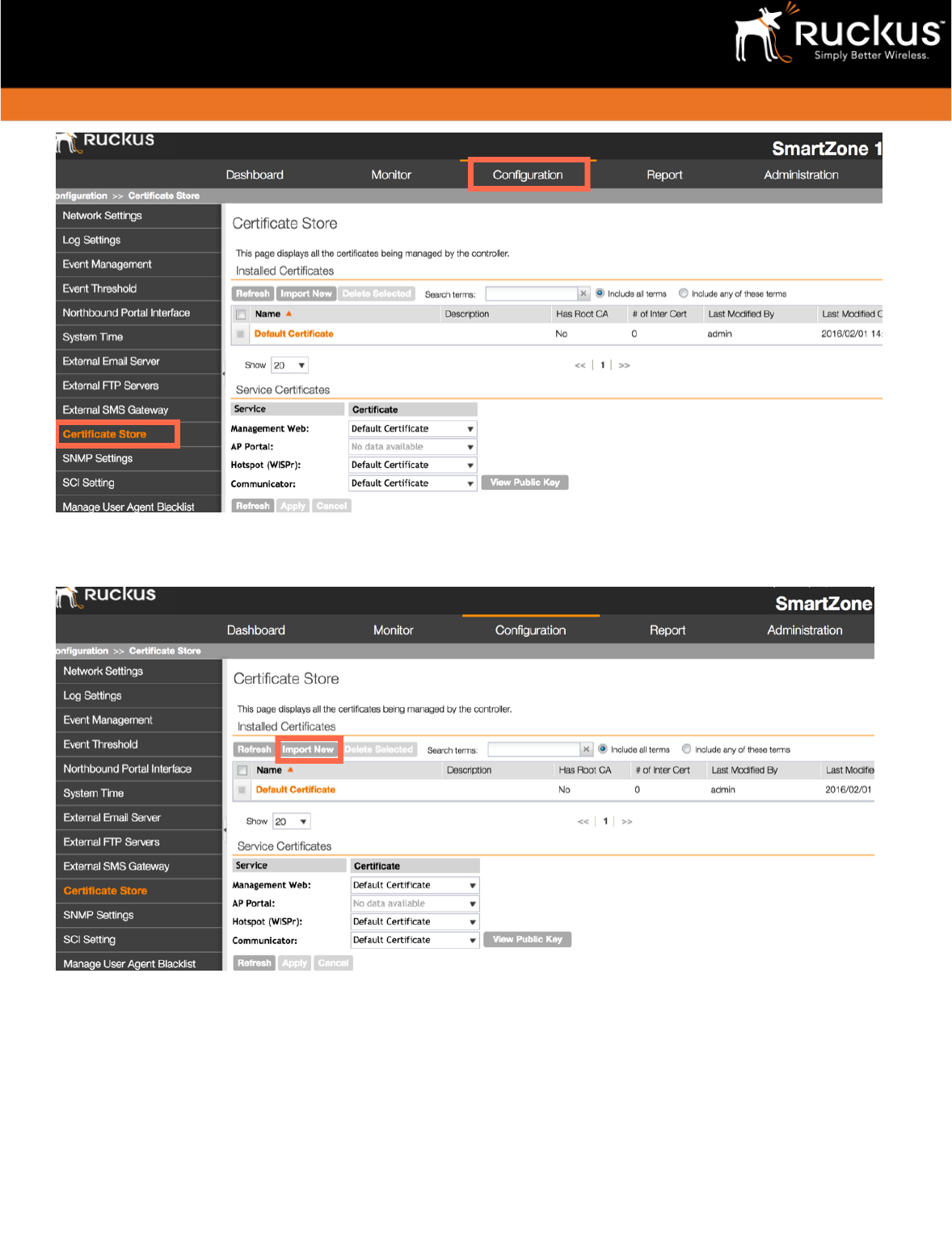Click page number 1 in first screenshot
This screenshot has height=1243, width=952.
click(x=603, y=365)
